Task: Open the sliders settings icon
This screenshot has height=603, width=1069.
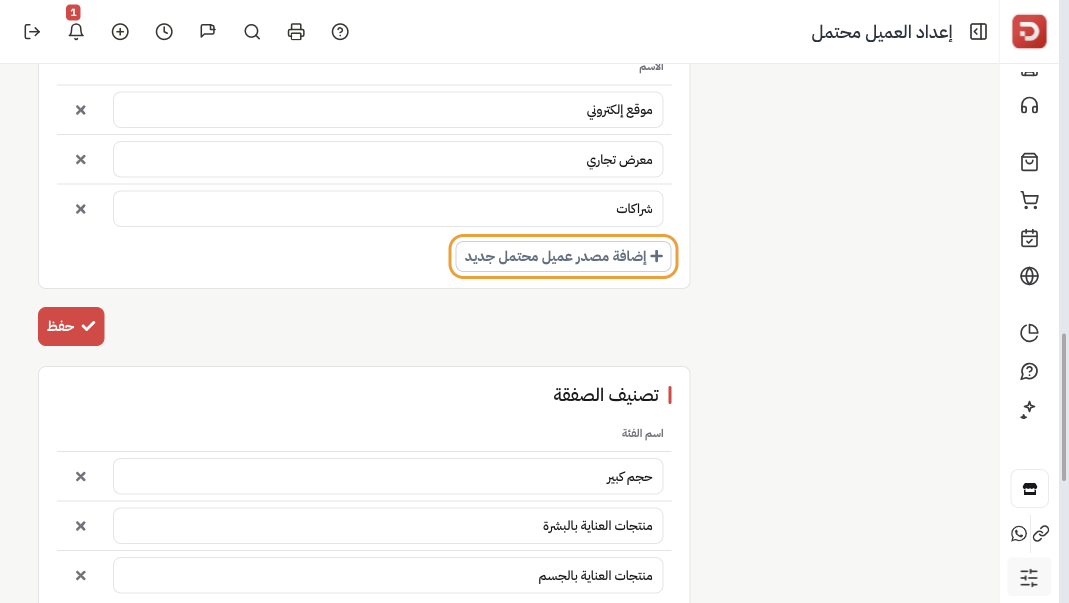Action: pyautogui.click(x=1029, y=578)
